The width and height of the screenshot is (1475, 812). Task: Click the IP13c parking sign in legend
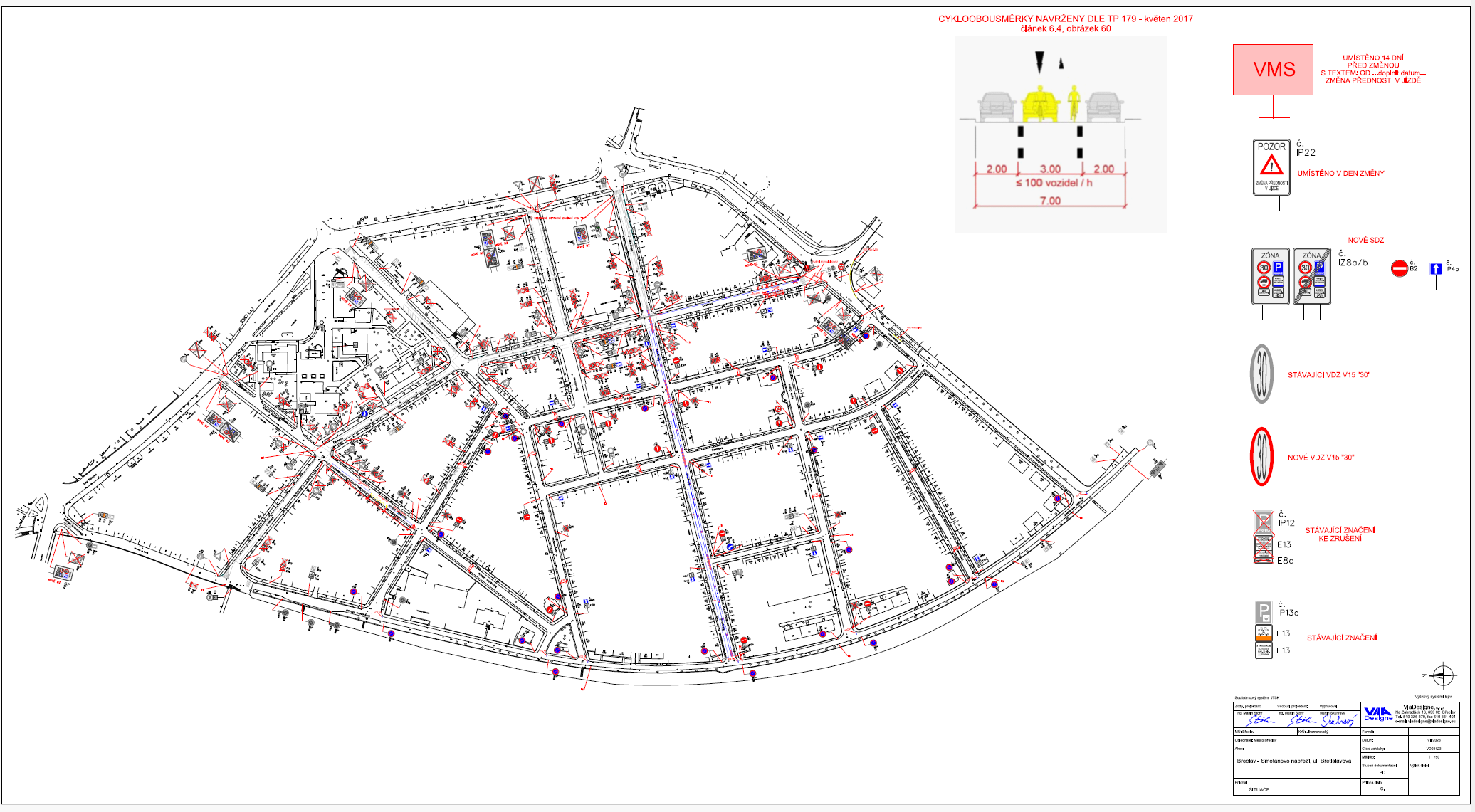point(1263,612)
